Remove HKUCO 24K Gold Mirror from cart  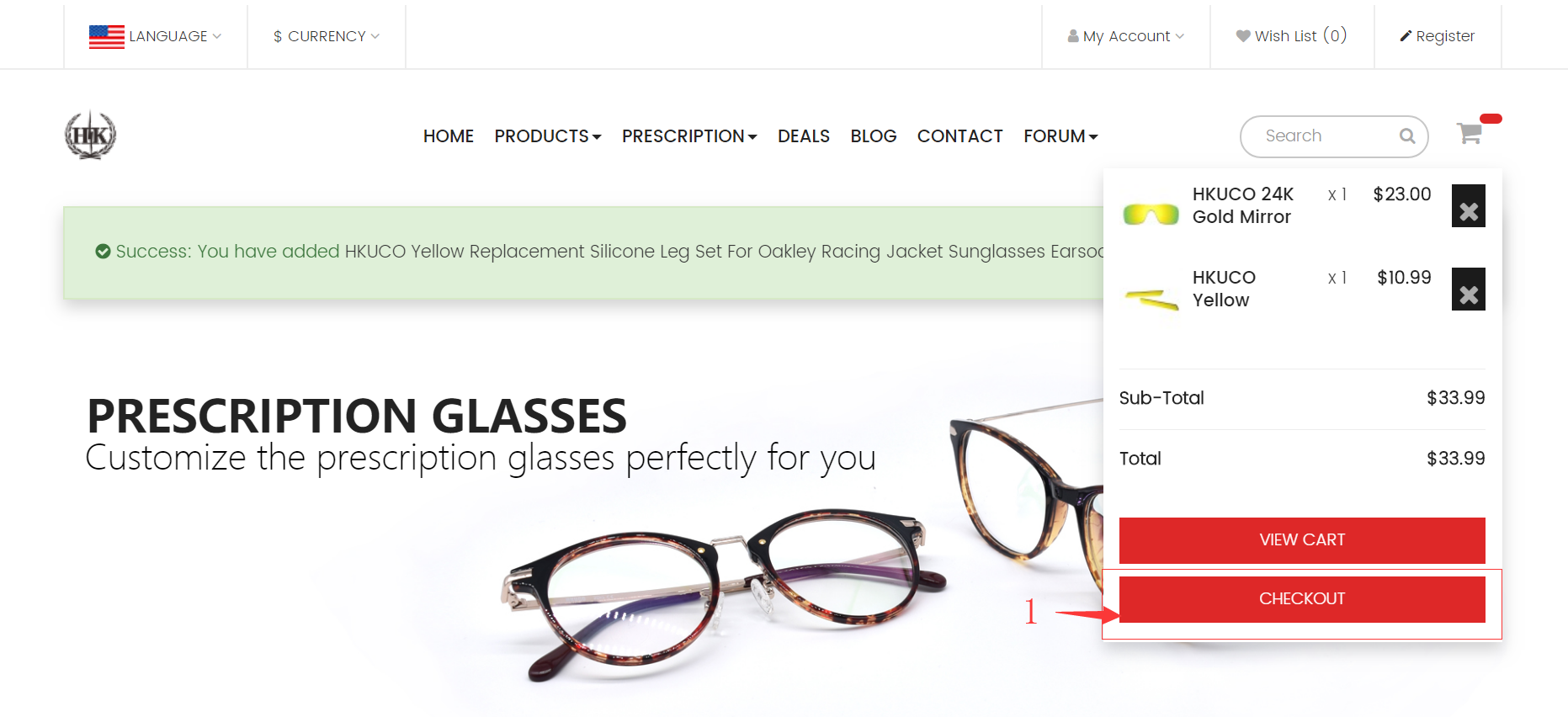pos(1469,206)
